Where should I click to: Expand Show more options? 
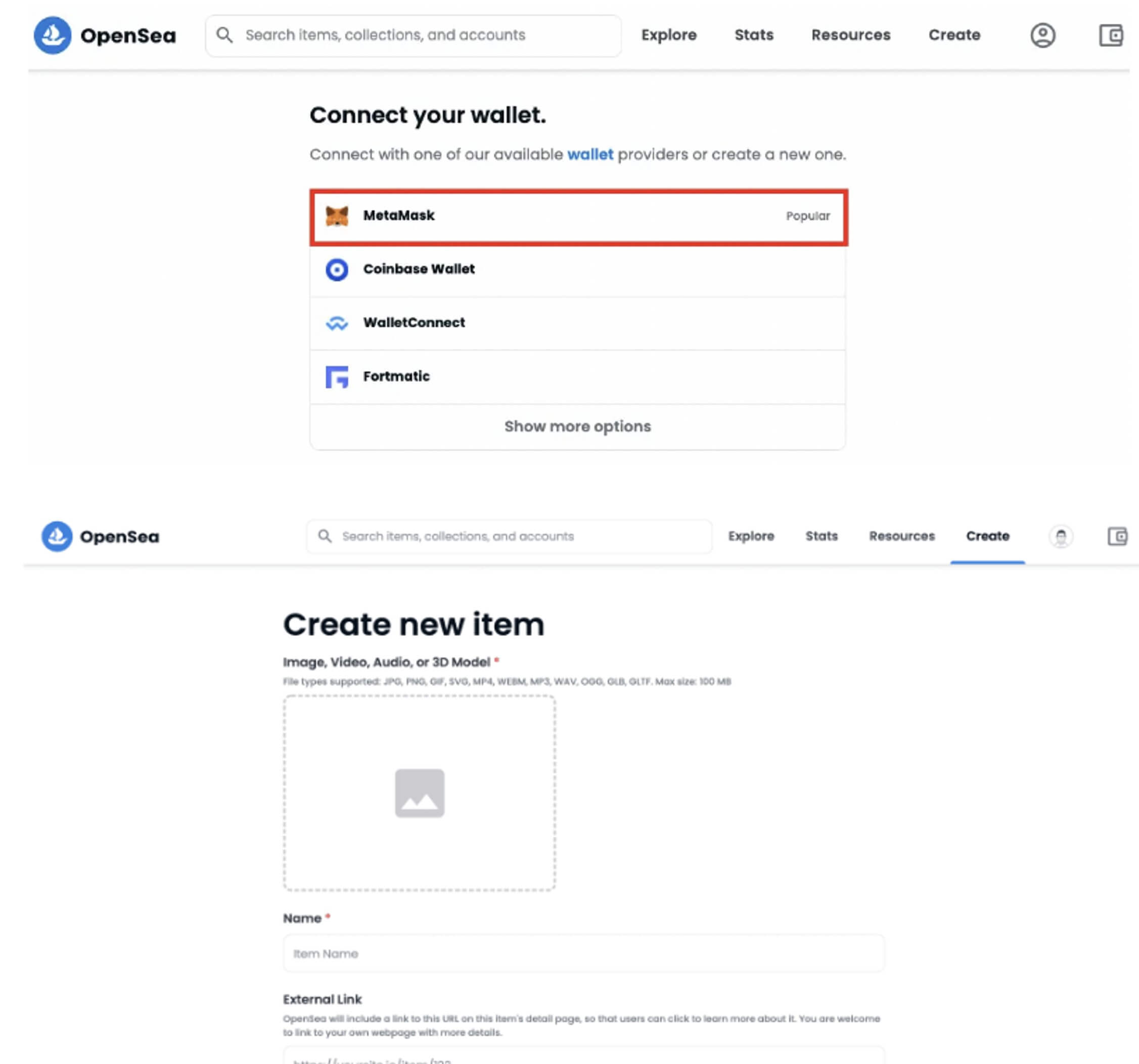(576, 426)
